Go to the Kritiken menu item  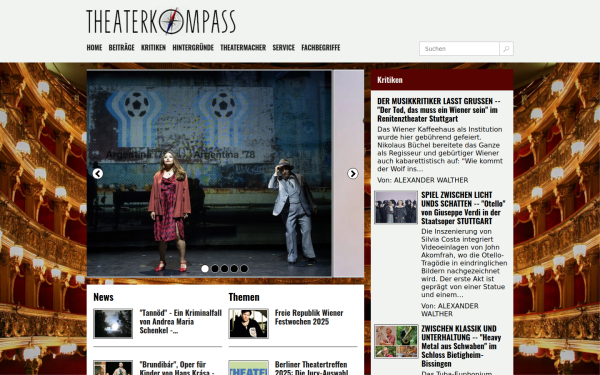153,47
